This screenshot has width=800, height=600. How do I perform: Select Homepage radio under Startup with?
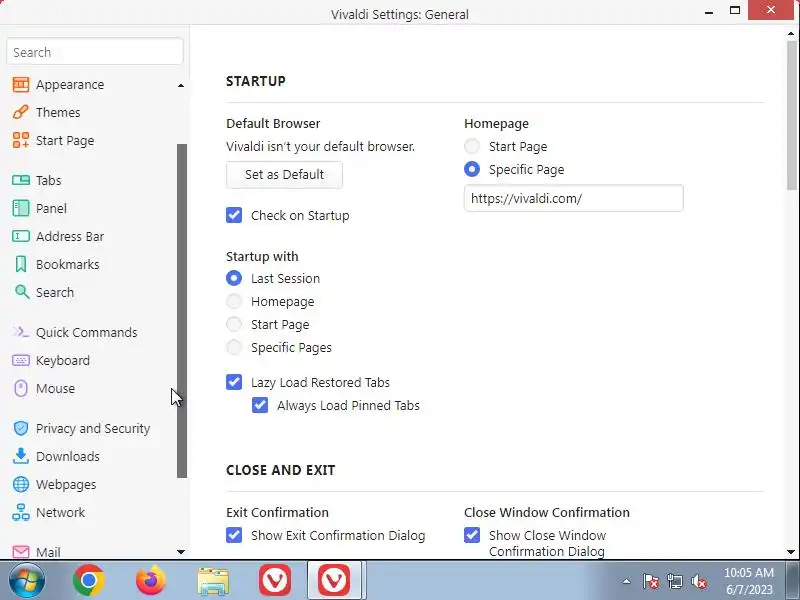234,302
